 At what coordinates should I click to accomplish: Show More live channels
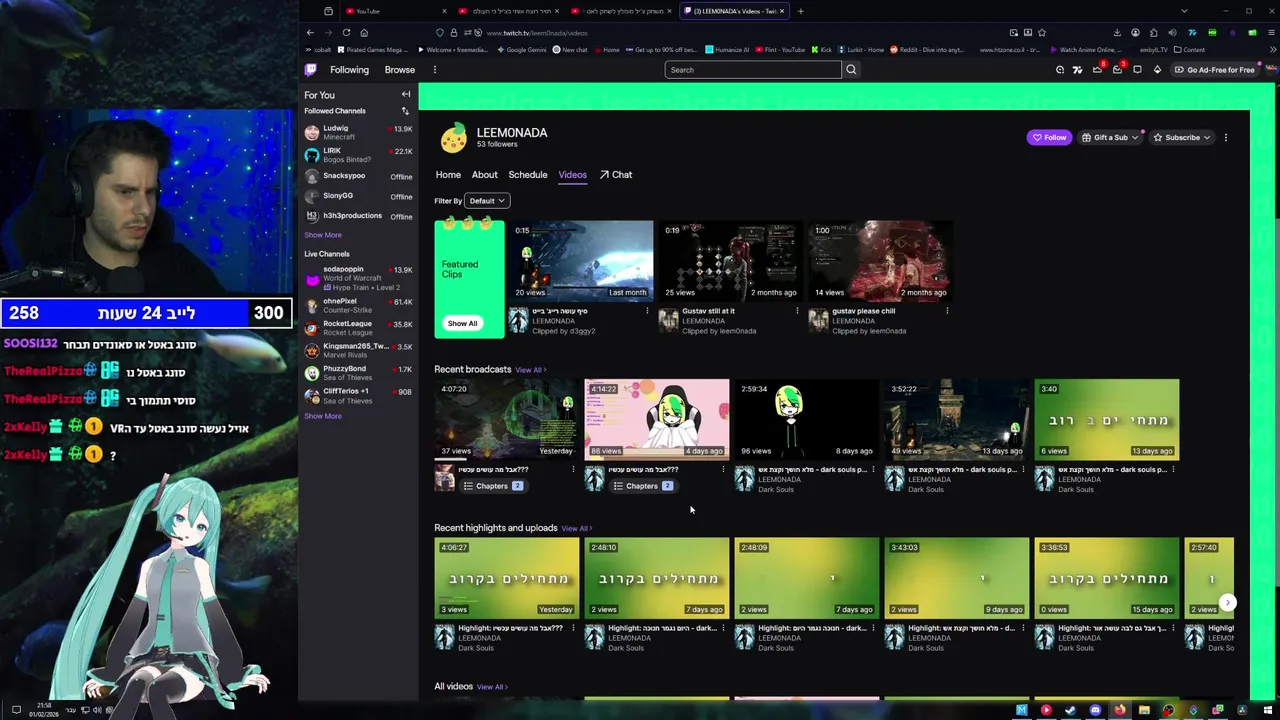click(x=323, y=416)
